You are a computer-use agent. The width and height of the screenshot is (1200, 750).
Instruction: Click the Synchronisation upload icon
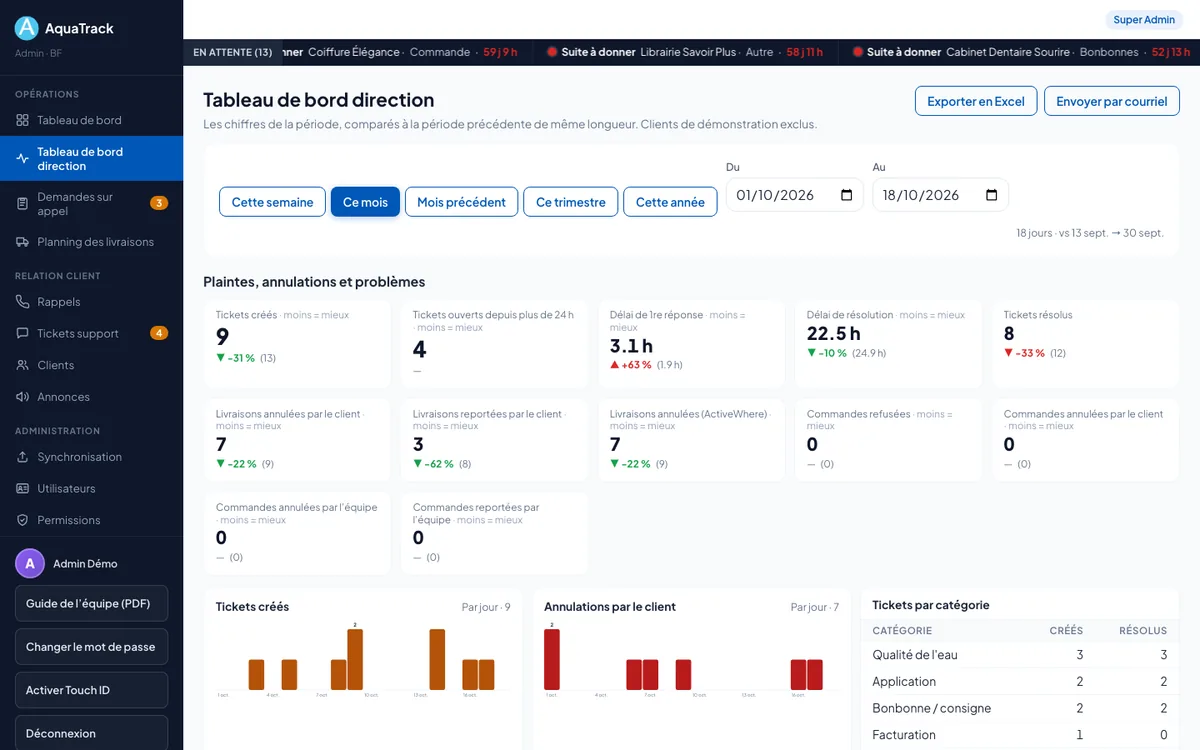click(x=23, y=457)
